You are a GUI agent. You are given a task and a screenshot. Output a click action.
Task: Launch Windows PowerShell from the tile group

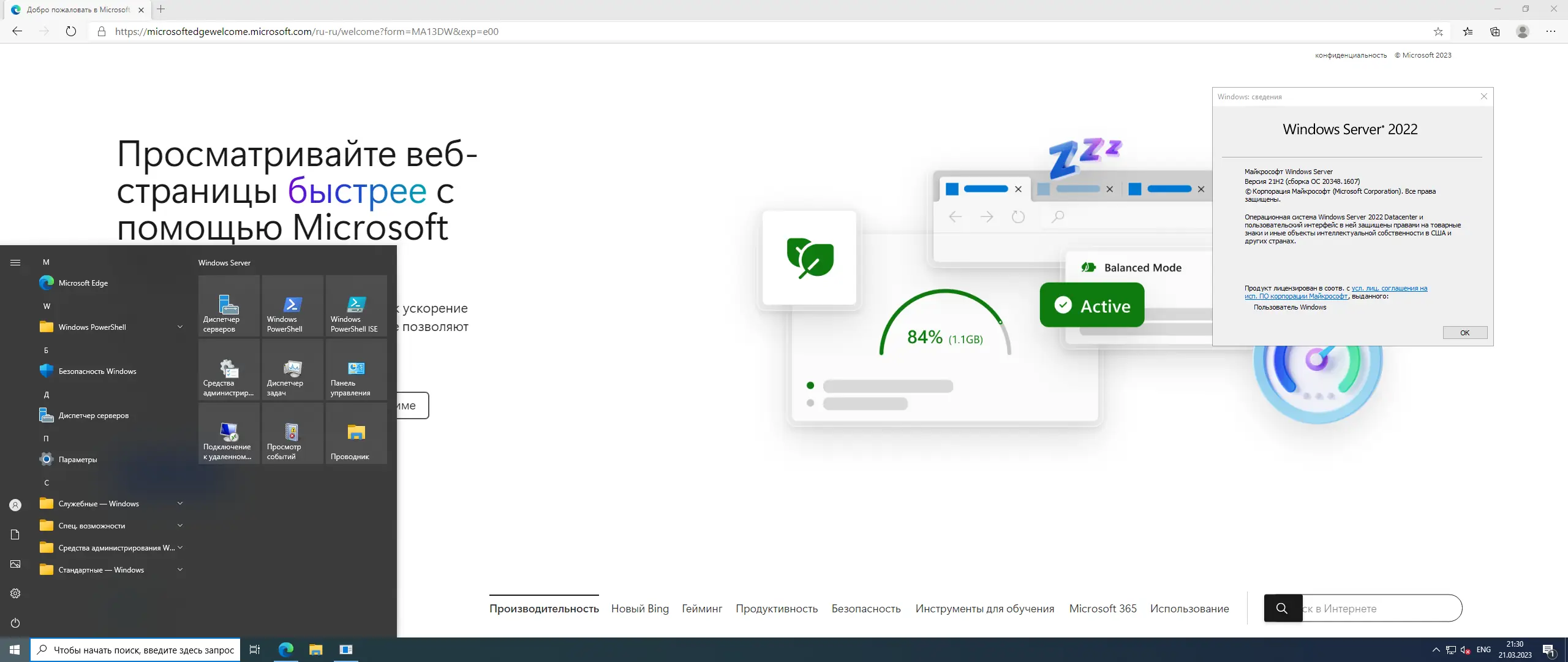click(292, 305)
